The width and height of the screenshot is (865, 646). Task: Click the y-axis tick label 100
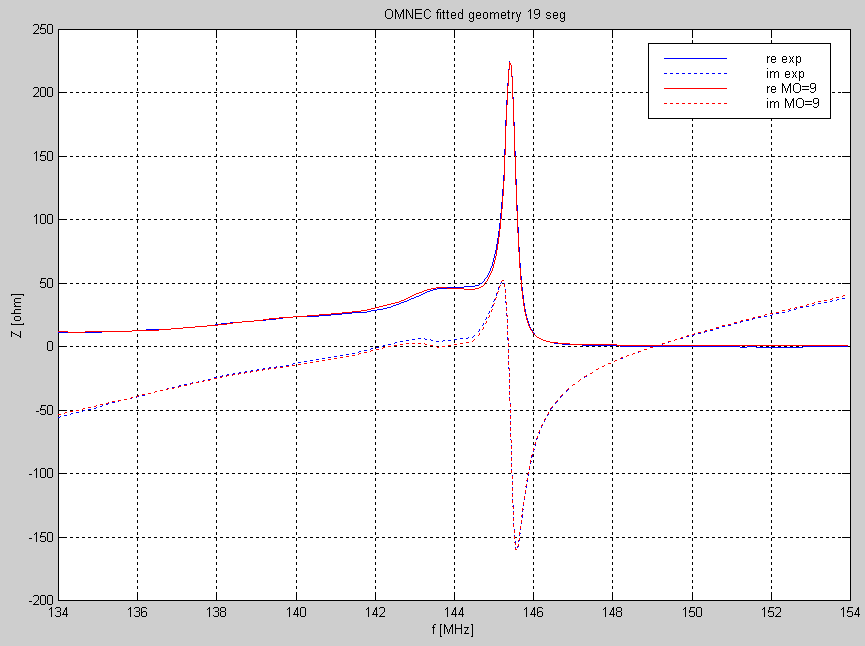(43, 220)
